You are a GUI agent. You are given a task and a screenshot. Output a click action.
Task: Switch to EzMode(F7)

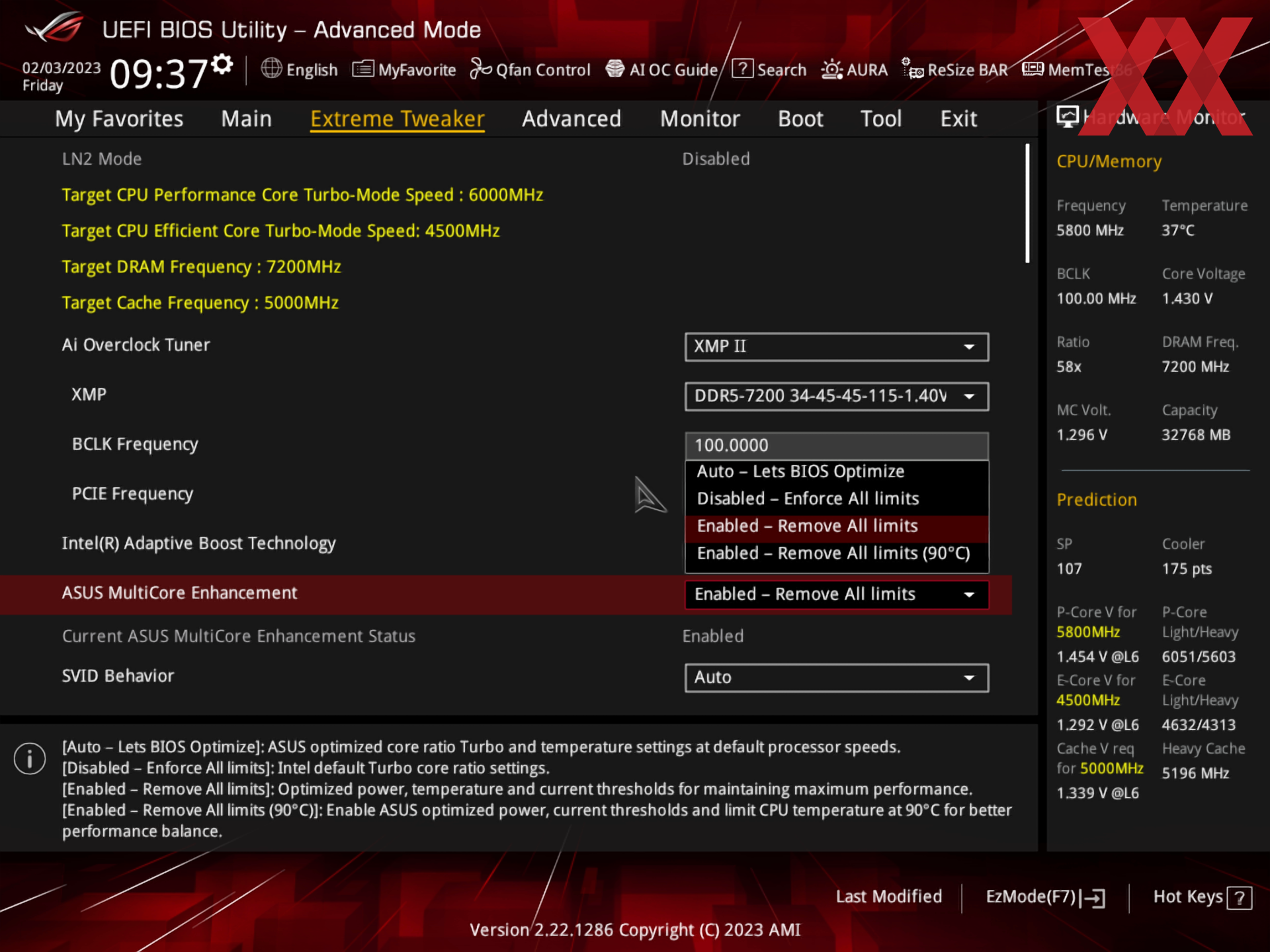tap(1045, 897)
